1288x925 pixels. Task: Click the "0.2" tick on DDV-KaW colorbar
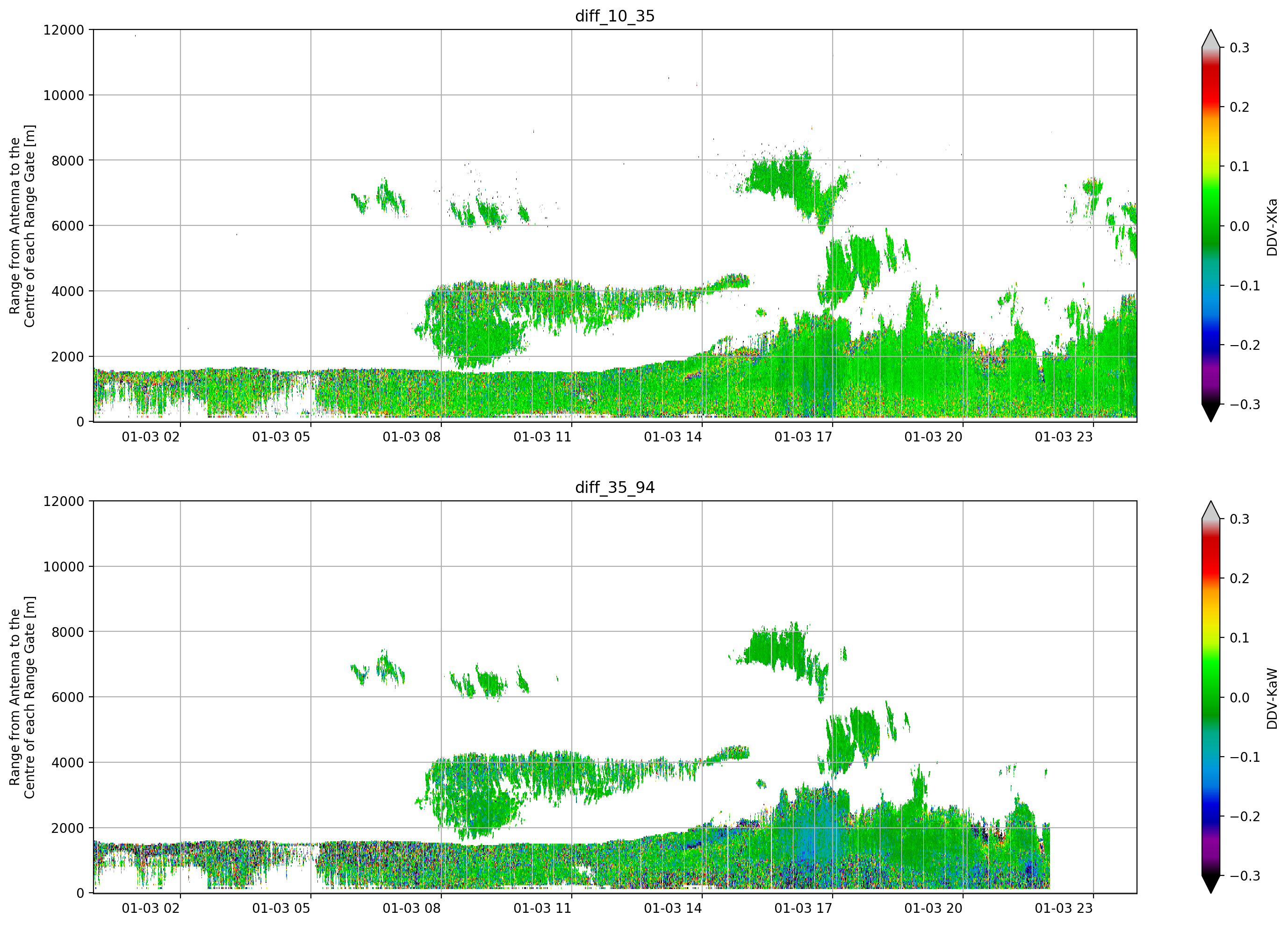1239,579
